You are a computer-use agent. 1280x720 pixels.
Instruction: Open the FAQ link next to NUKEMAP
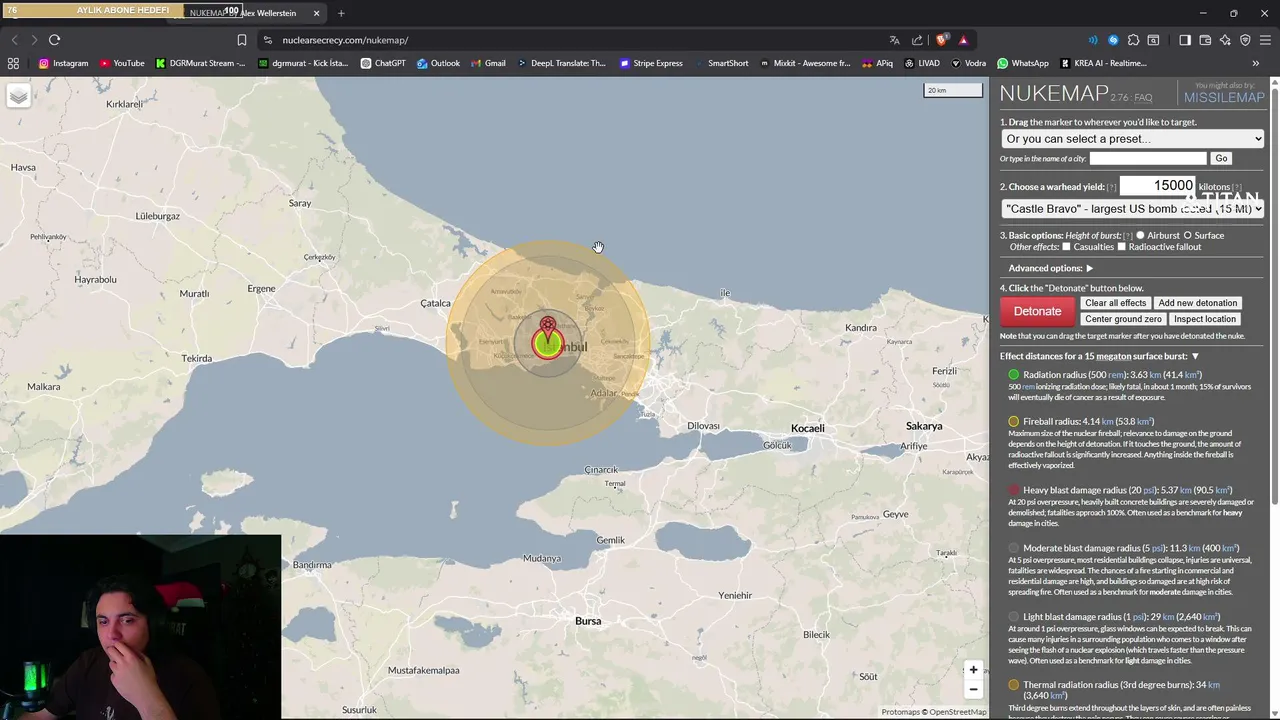pyautogui.click(x=1142, y=98)
